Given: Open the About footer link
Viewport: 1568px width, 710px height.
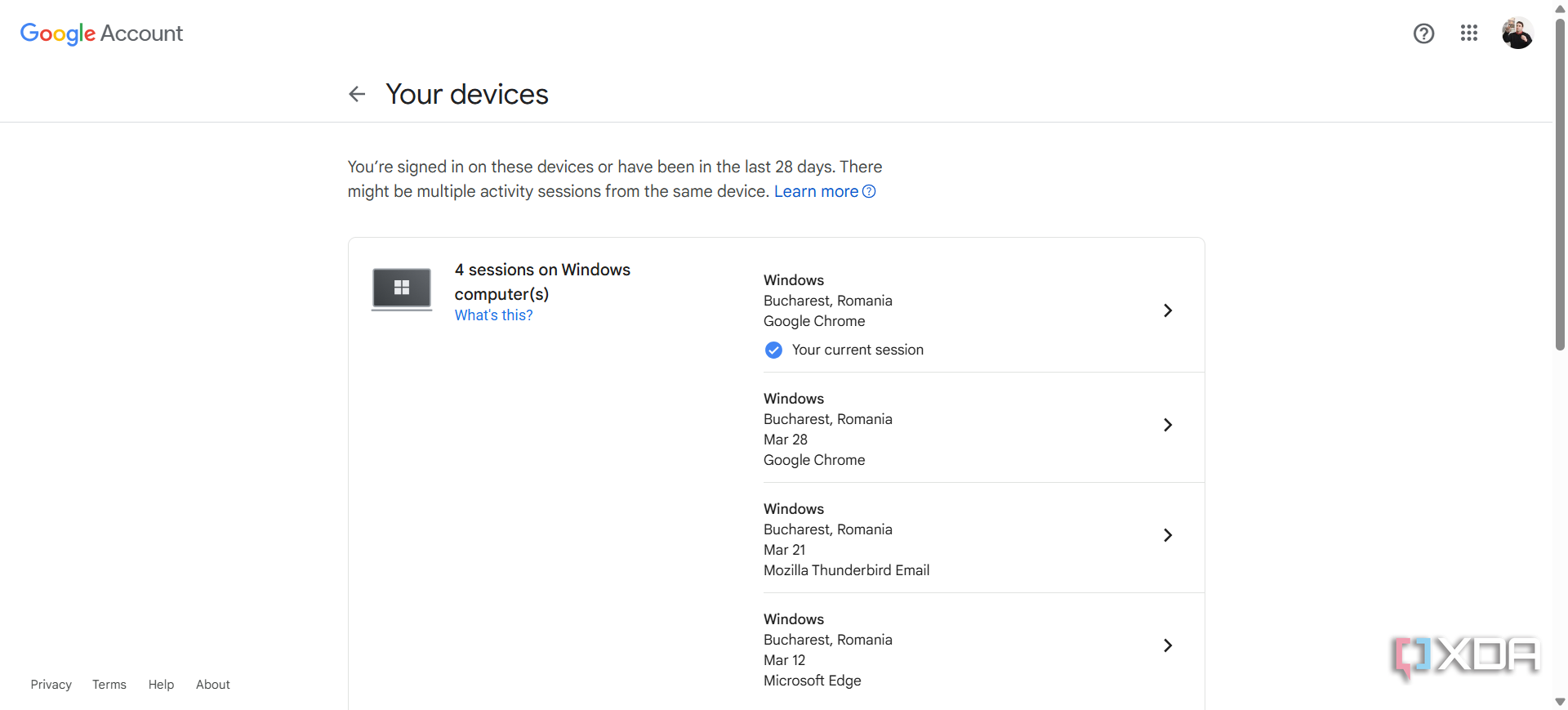Looking at the screenshot, I should click(x=213, y=685).
